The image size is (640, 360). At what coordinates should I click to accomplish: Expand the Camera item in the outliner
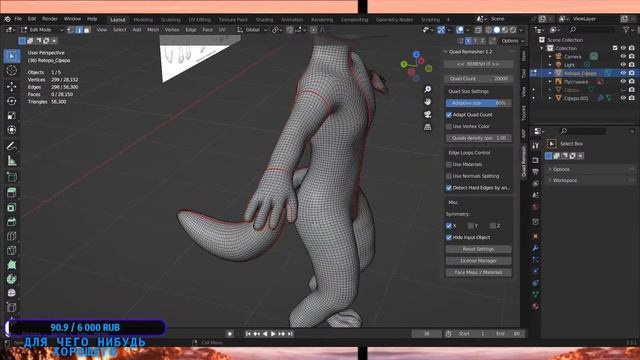coord(550,56)
